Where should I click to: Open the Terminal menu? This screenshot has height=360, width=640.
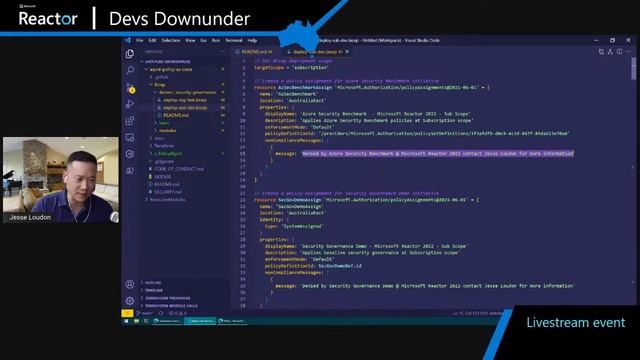point(234,40)
